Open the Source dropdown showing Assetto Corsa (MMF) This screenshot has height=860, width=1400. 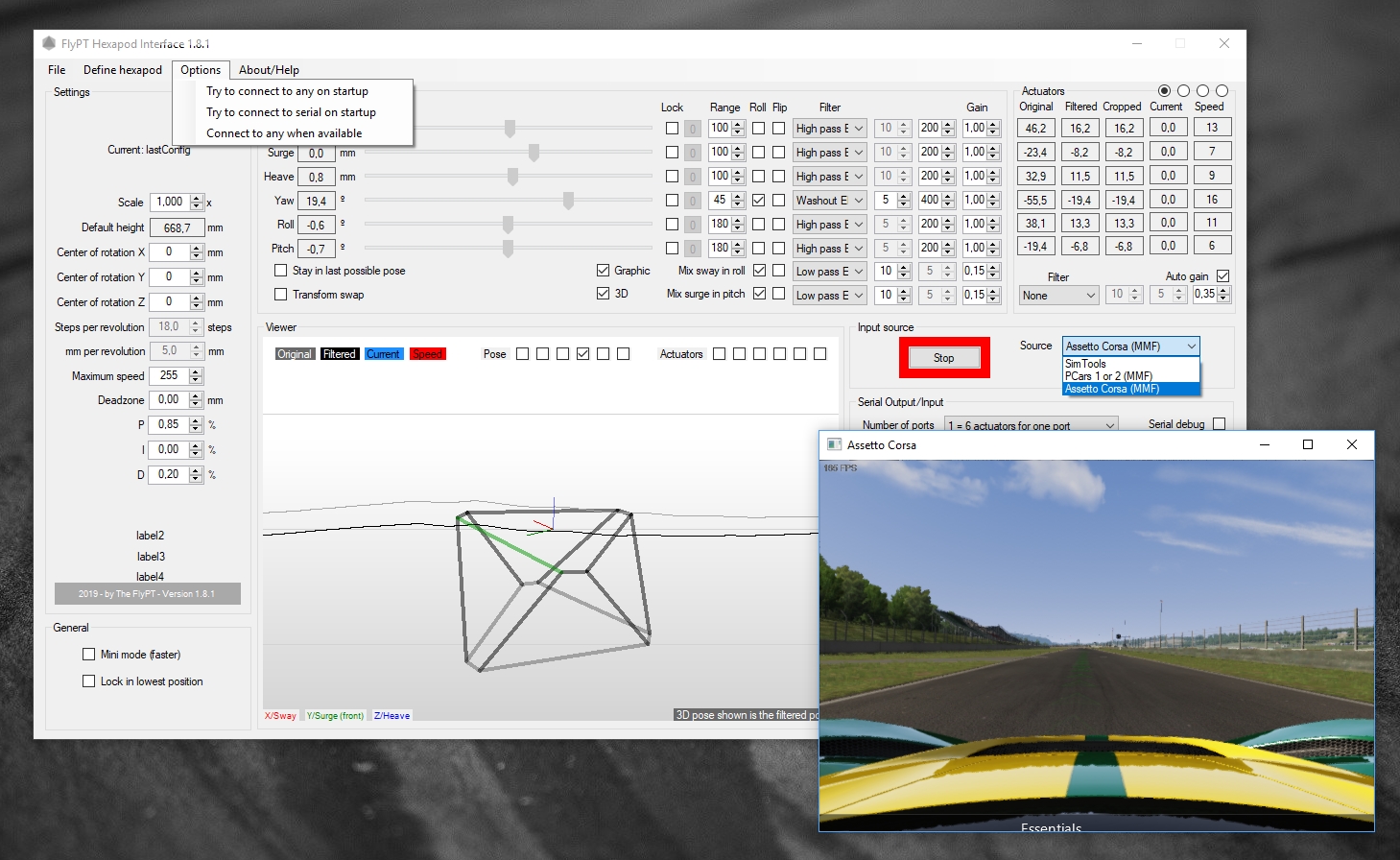point(1130,346)
